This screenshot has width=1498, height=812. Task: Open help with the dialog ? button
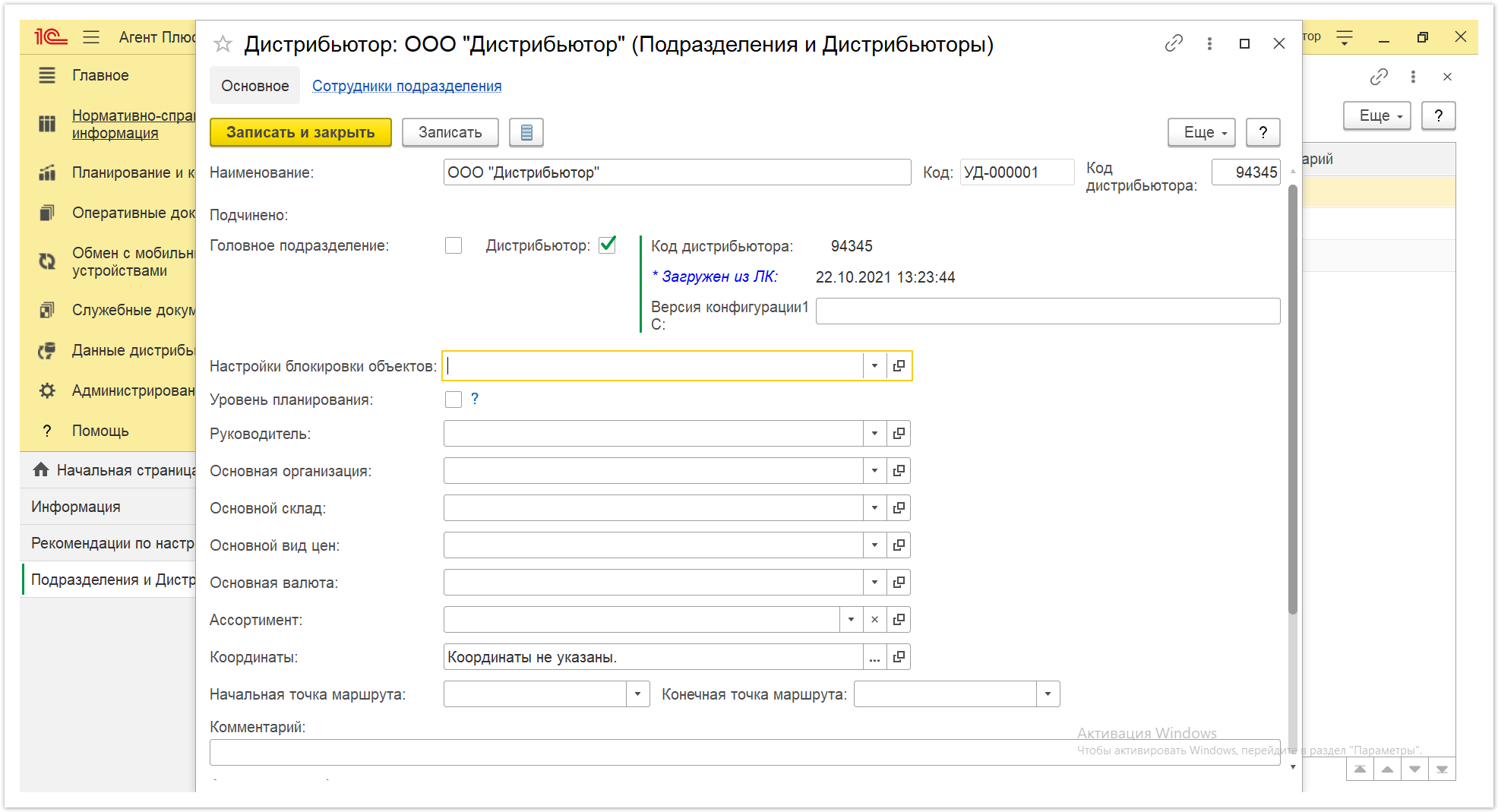[1263, 132]
